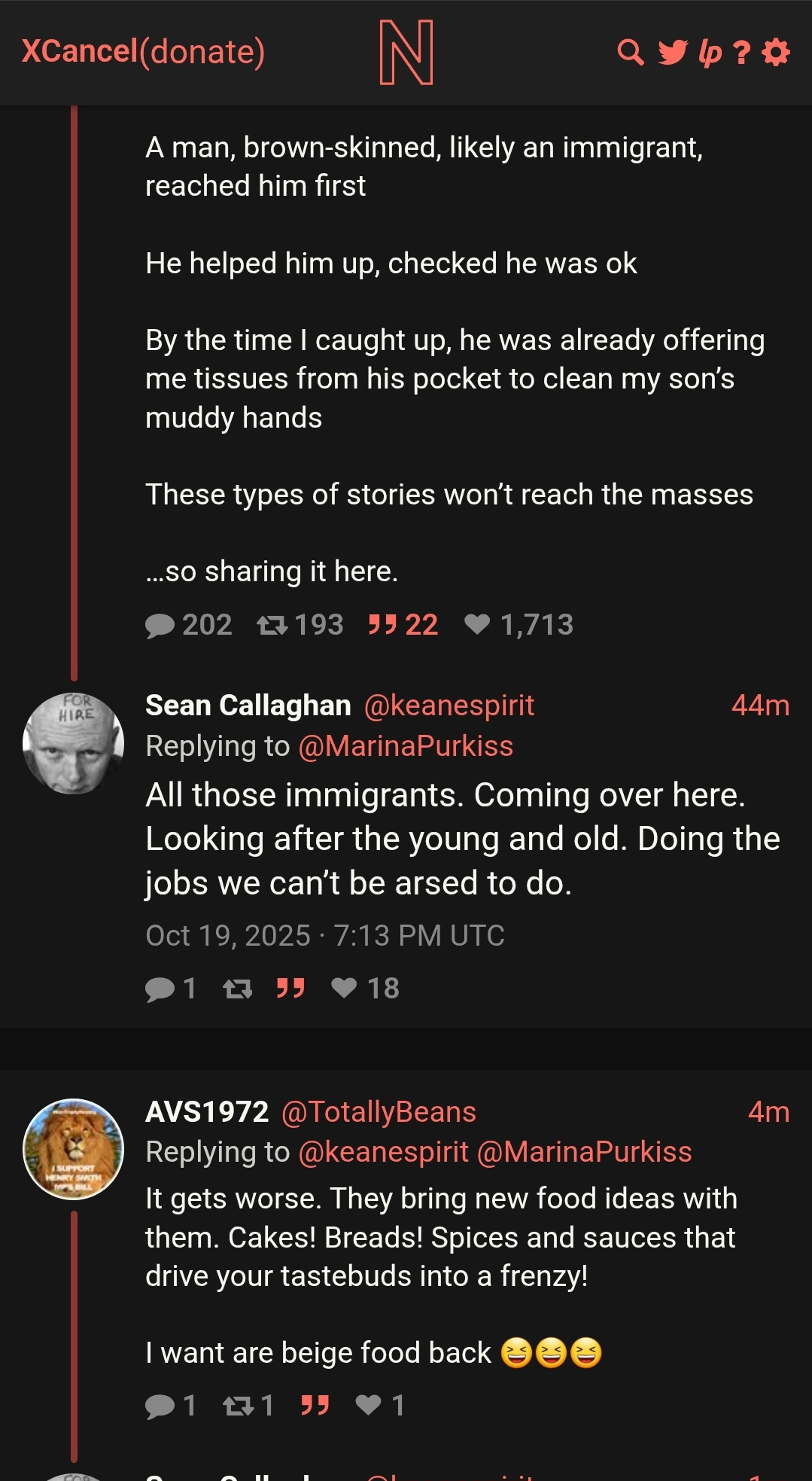812x1481 pixels.
Task: Open the search icon in header
Action: pyautogui.click(x=631, y=53)
